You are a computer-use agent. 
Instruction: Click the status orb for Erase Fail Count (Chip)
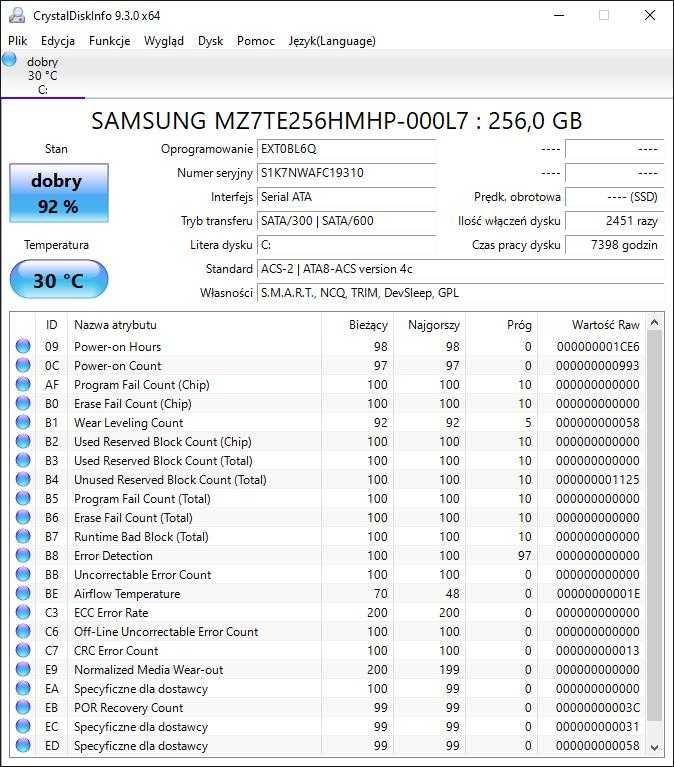[x=23, y=404]
